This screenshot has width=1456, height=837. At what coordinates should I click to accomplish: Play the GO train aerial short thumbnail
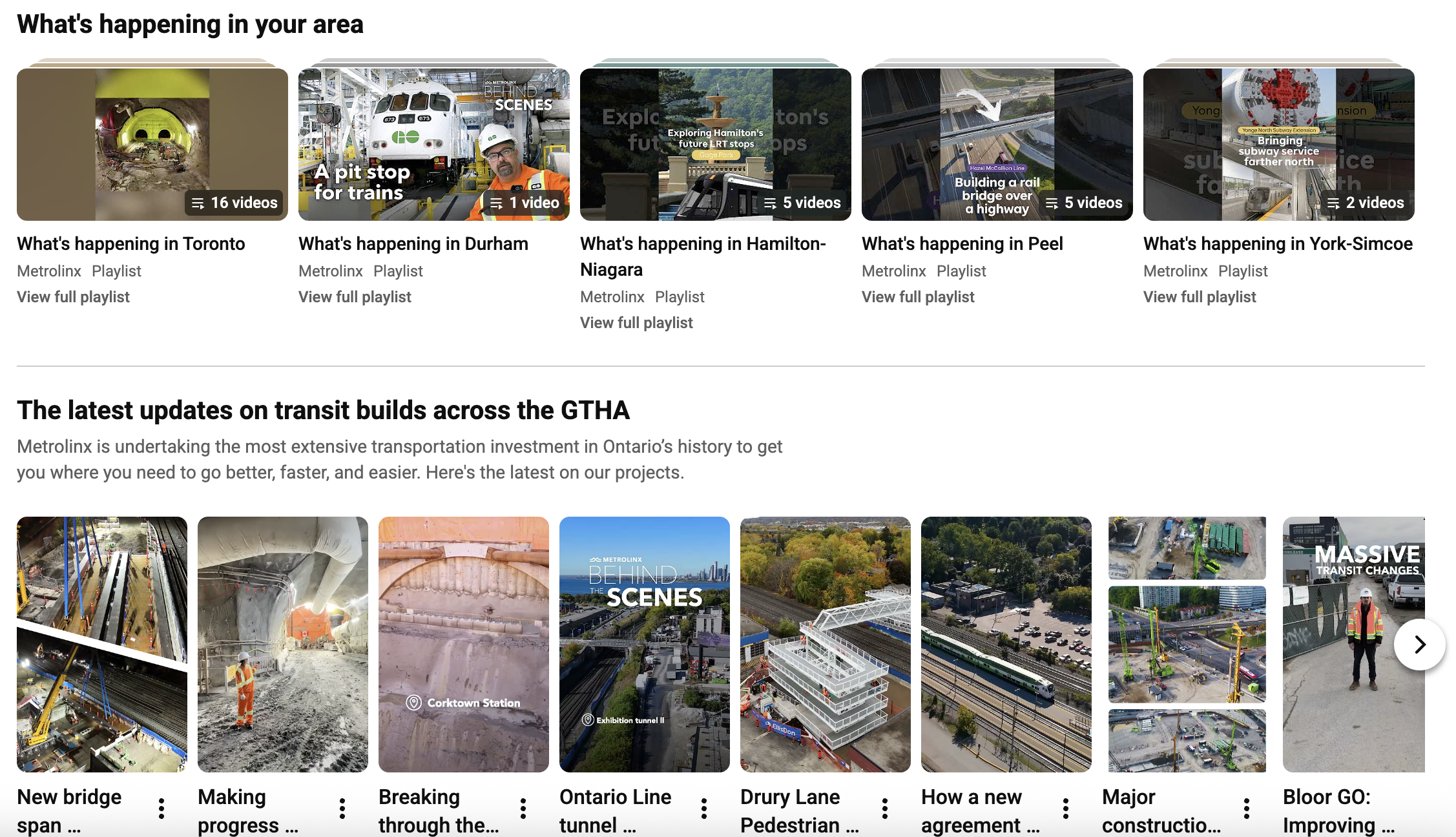tap(1006, 645)
